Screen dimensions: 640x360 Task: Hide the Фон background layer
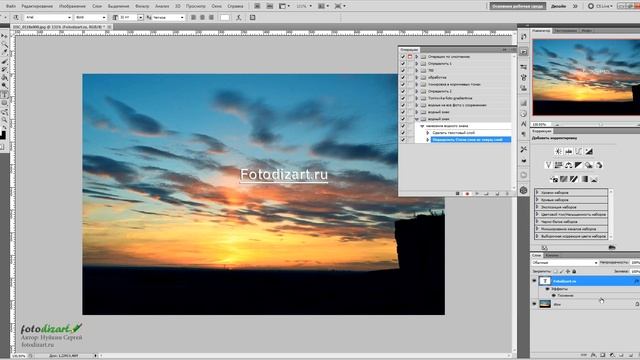click(534, 304)
